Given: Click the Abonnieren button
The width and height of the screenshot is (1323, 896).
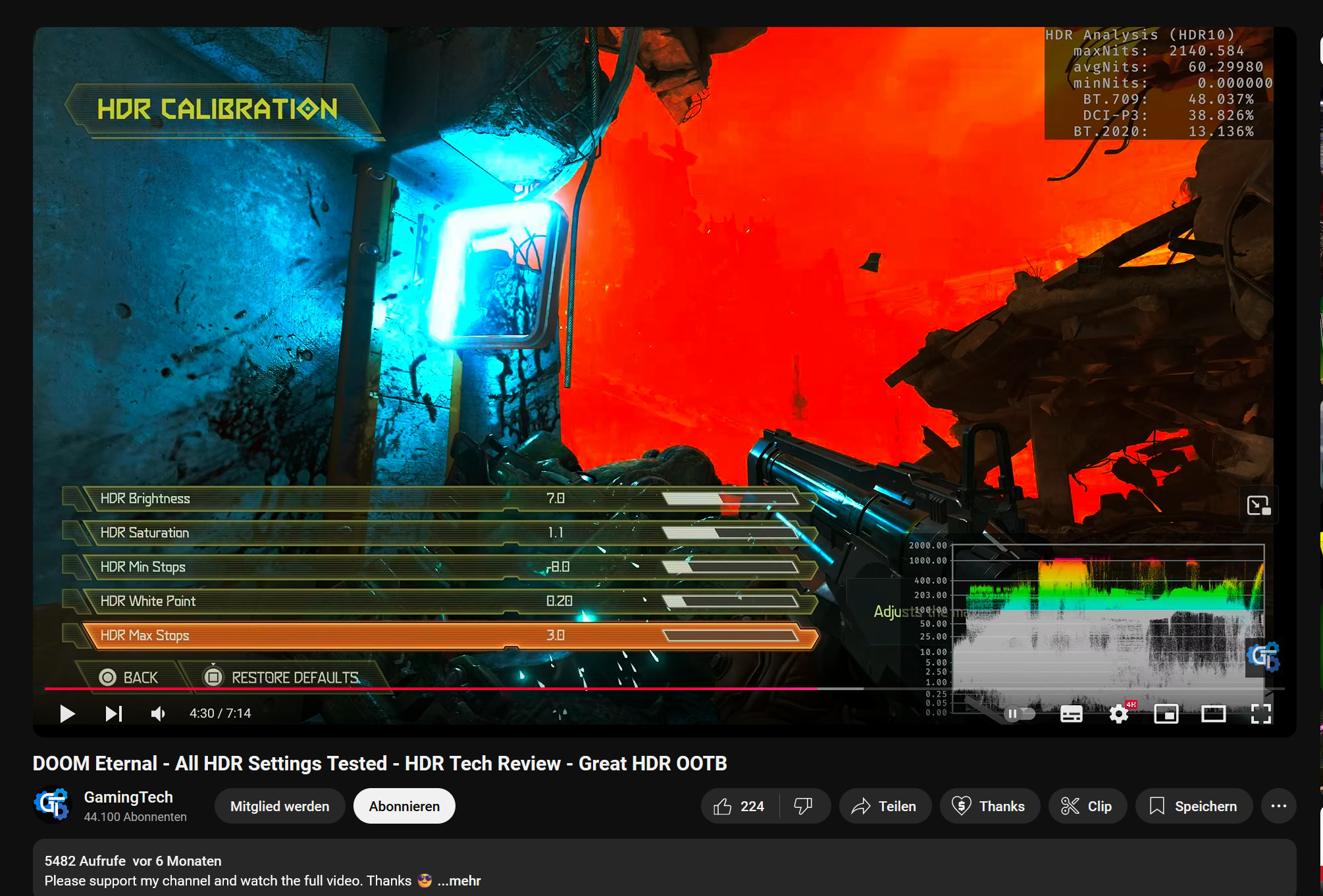Looking at the screenshot, I should coord(404,807).
